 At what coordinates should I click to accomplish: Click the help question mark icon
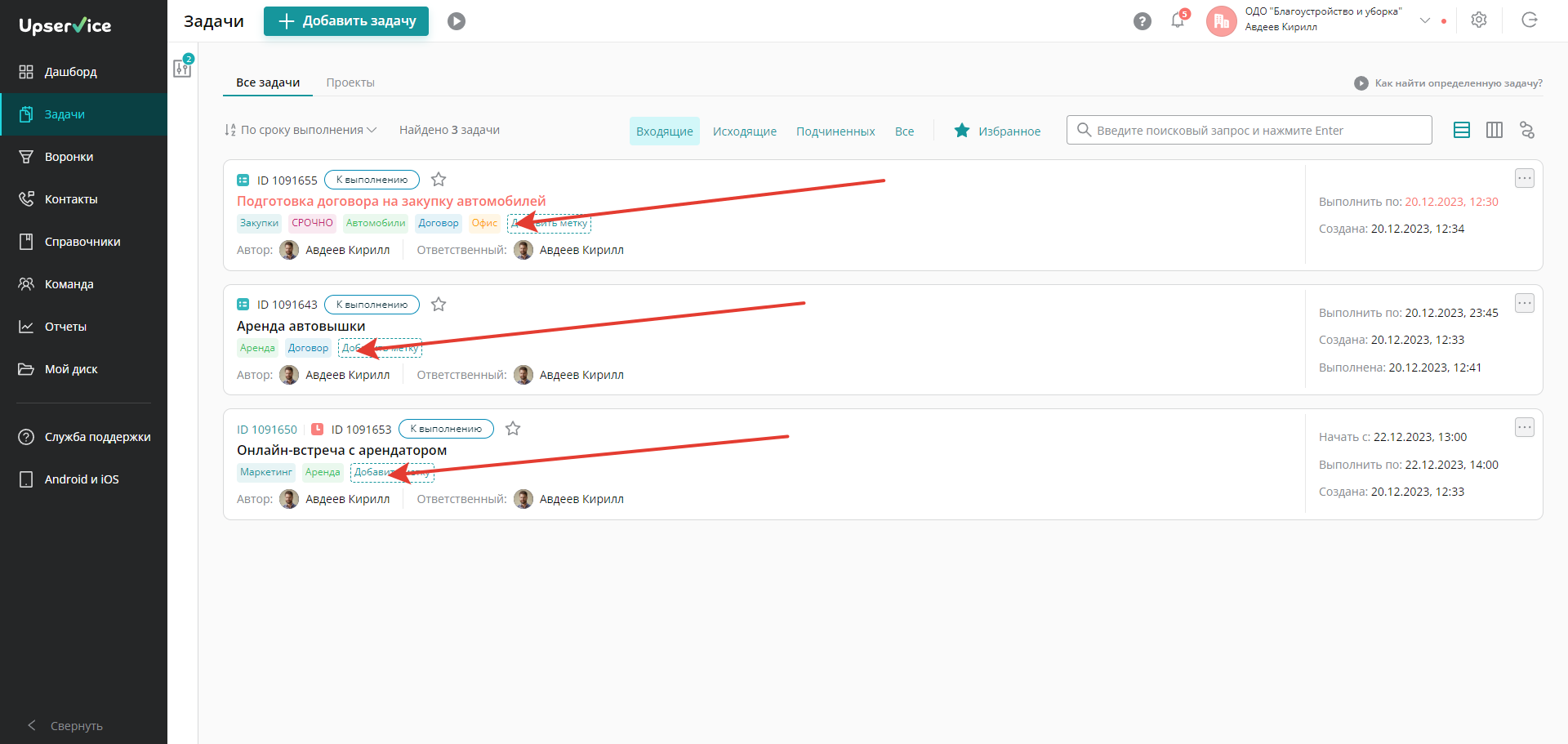[x=1143, y=21]
